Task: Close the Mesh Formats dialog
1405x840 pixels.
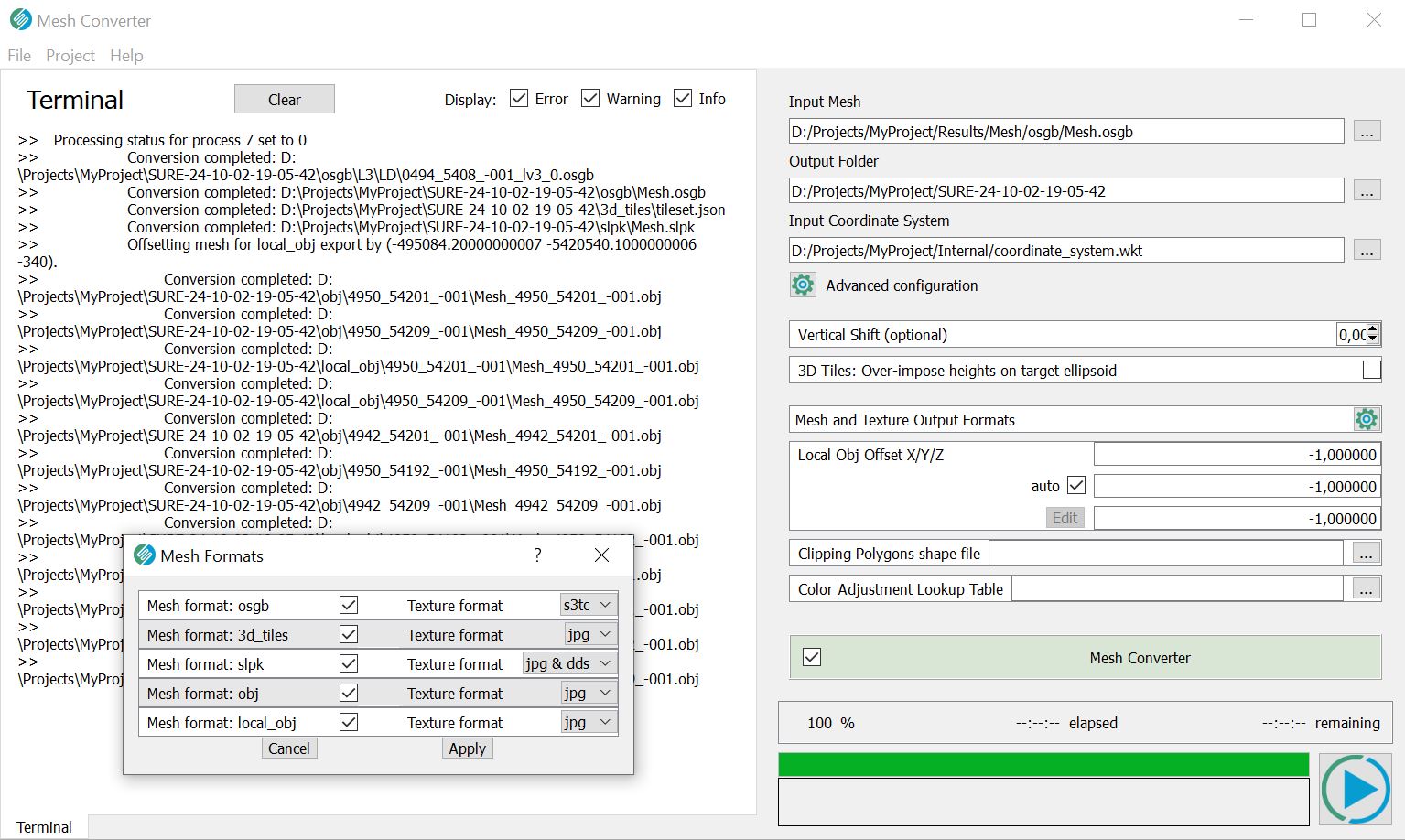Action: 601,555
